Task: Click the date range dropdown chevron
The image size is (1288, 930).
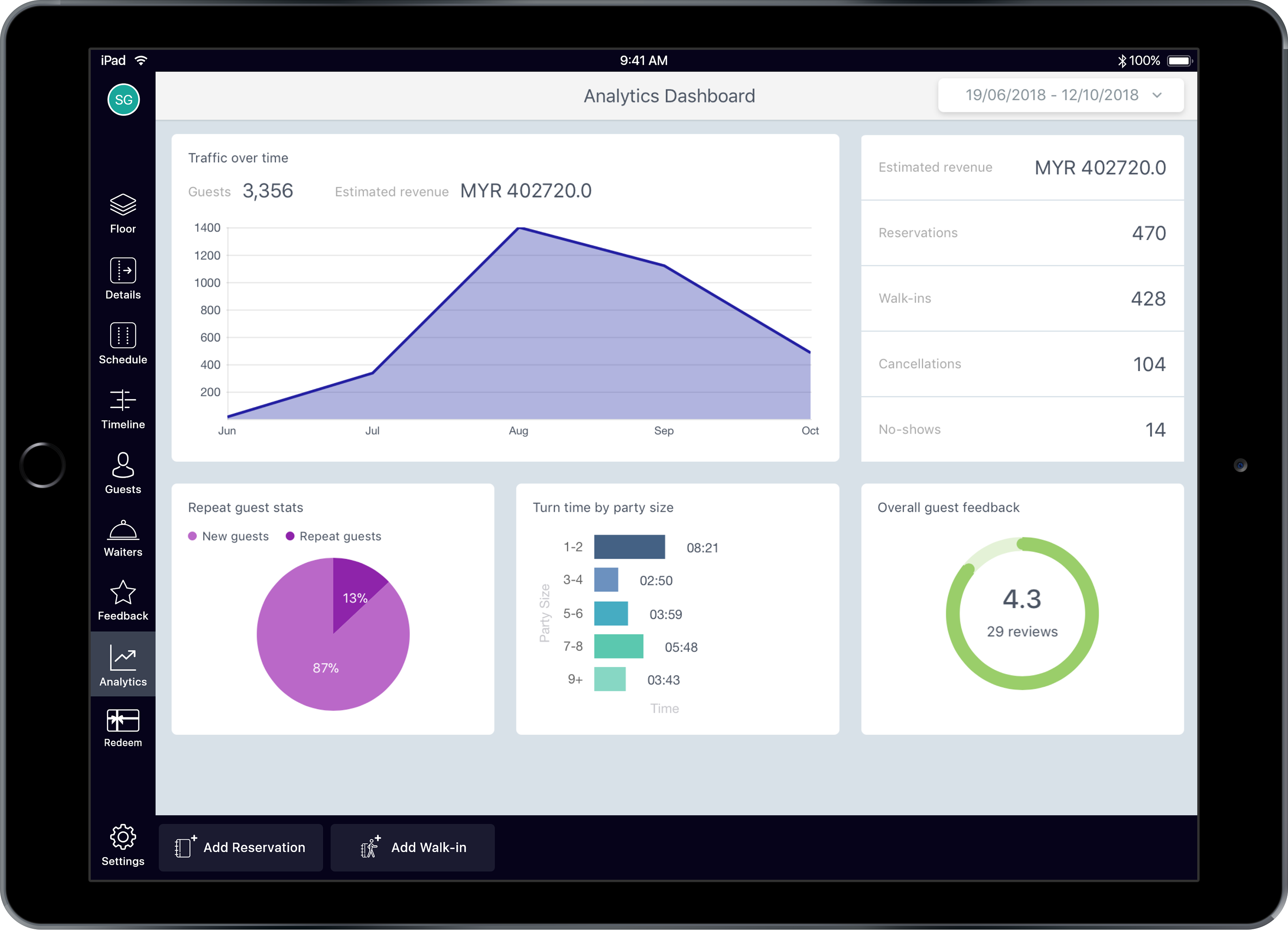Action: (x=1157, y=96)
